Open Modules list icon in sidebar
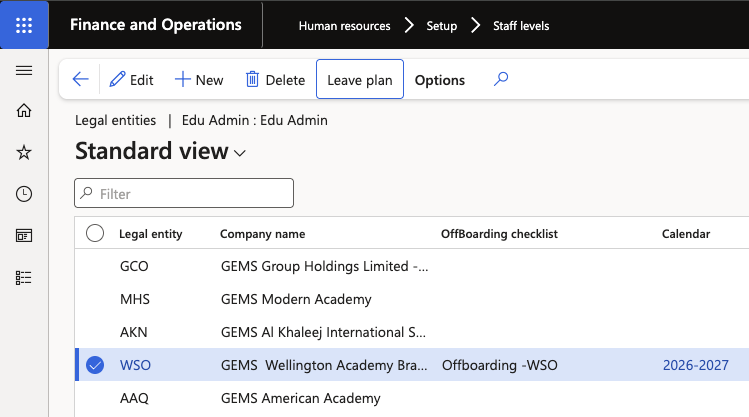 pyautogui.click(x=24, y=278)
